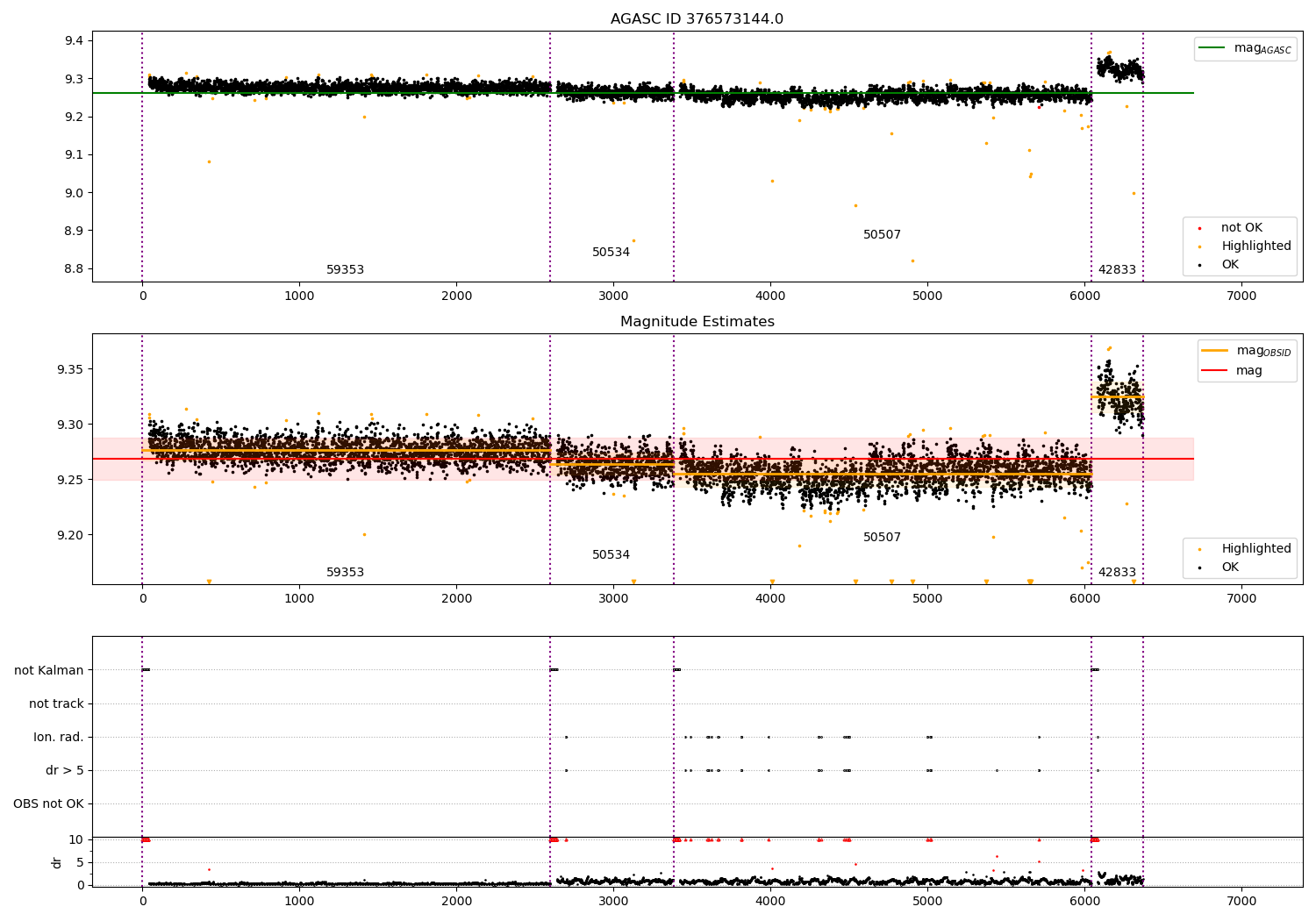Screen dimensions: 1316x921
Task: Click OBSID label 59353 in Magnitude Estimates plot
Action: point(345,573)
